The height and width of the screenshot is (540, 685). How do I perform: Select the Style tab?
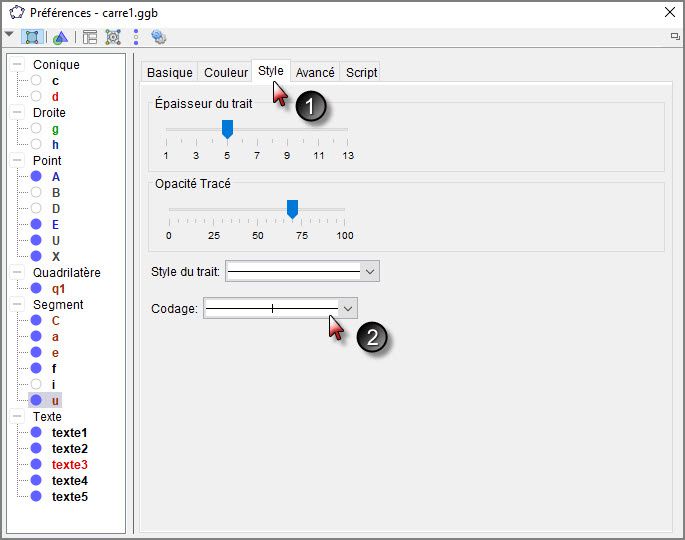click(x=270, y=71)
